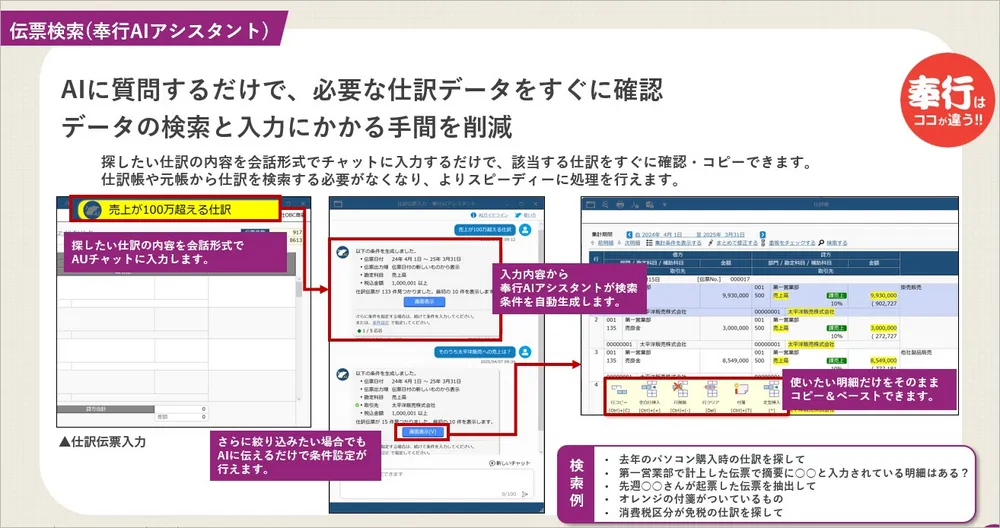Click the 定型挿入 template insert icon

772,389
